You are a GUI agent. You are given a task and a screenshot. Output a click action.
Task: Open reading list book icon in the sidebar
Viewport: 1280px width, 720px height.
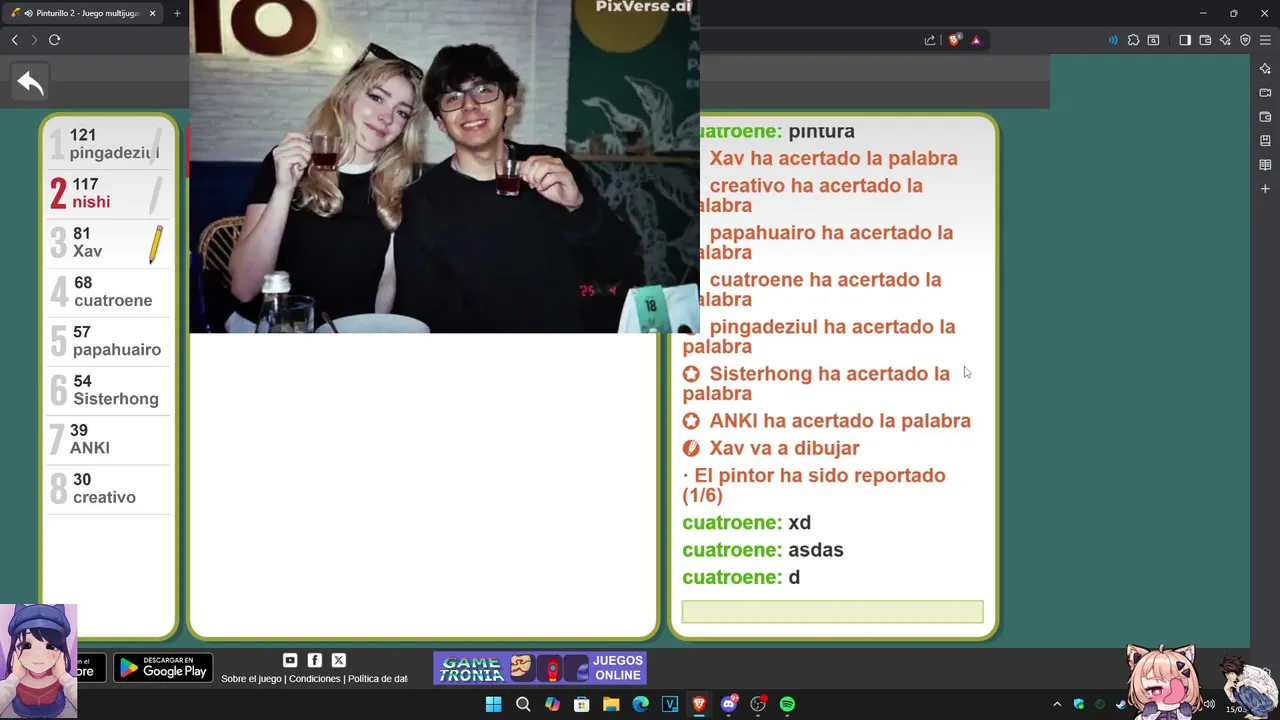click(1265, 165)
